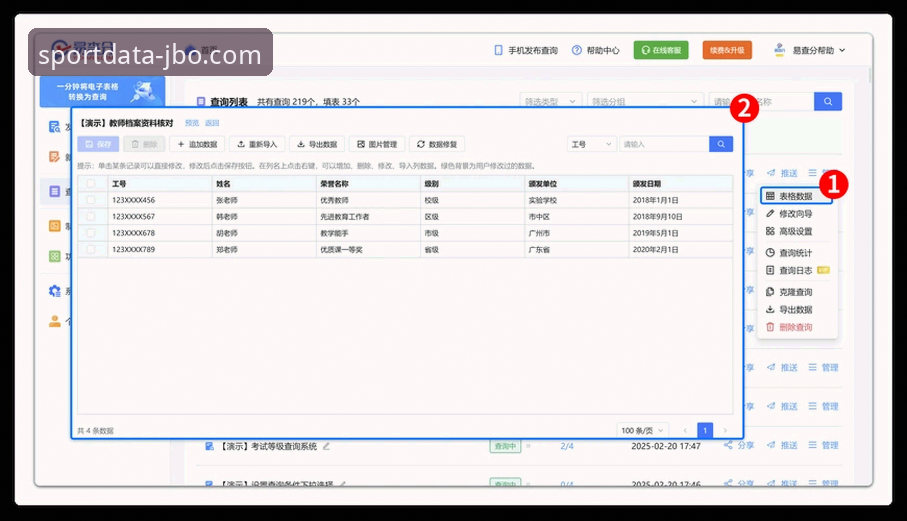Image resolution: width=907 pixels, height=521 pixels.
Task: Click the 颁发单位 column header
Action: pos(576,184)
